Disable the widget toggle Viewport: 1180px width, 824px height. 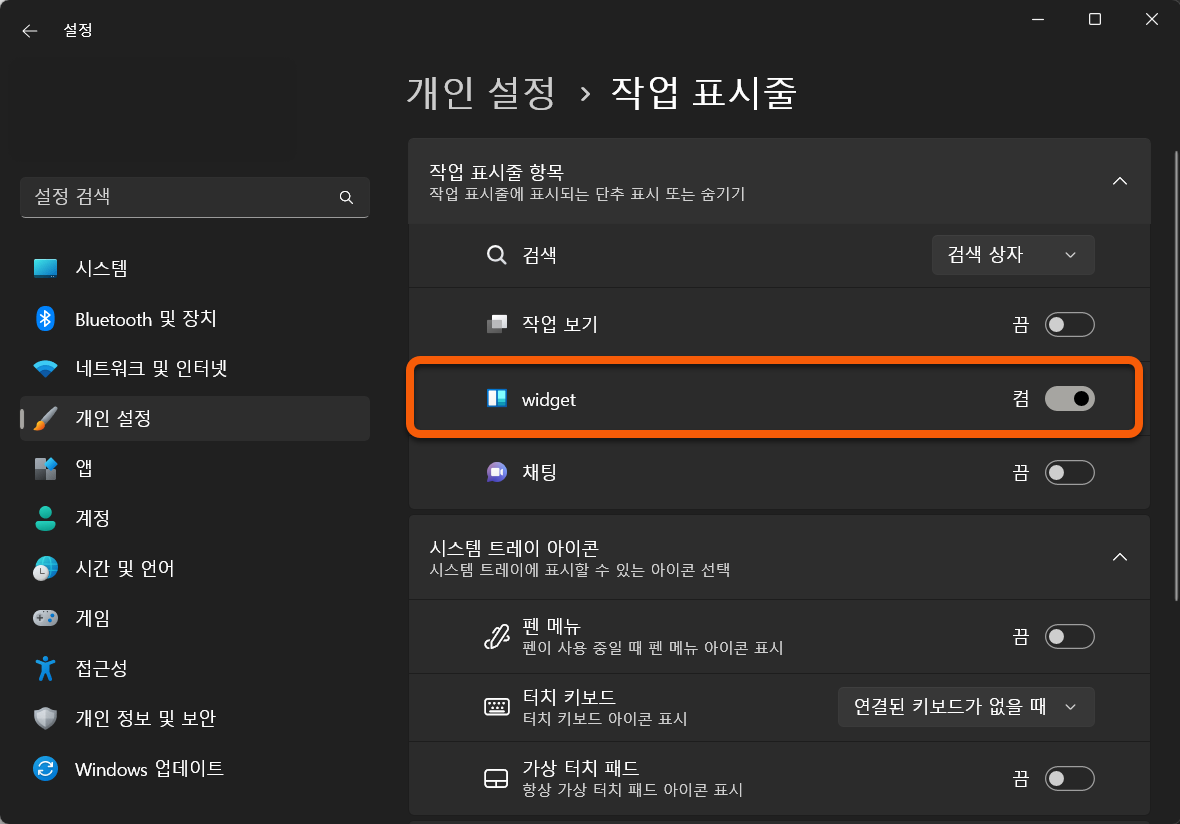[1071, 398]
